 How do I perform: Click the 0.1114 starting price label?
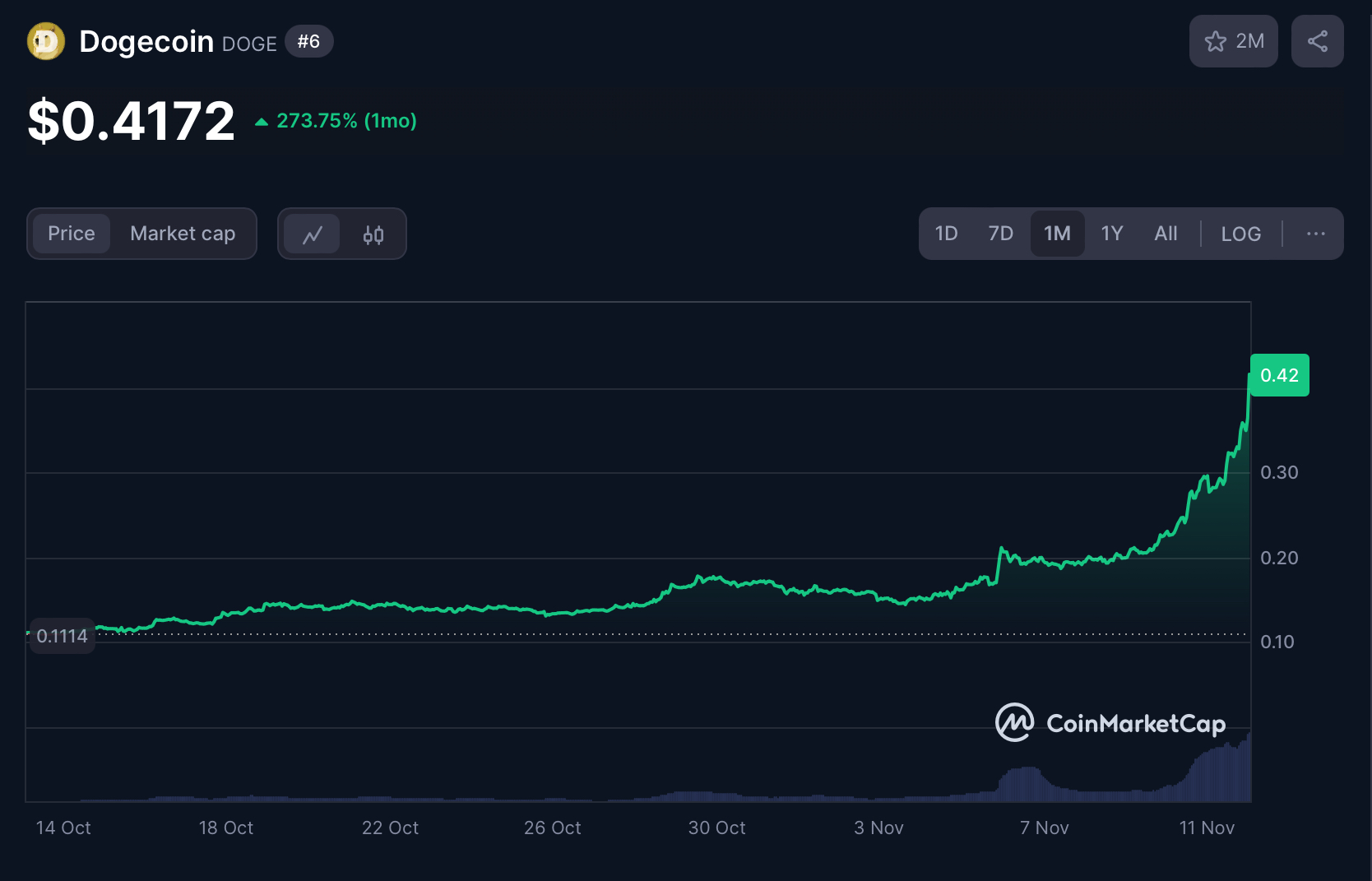point(62,636)
